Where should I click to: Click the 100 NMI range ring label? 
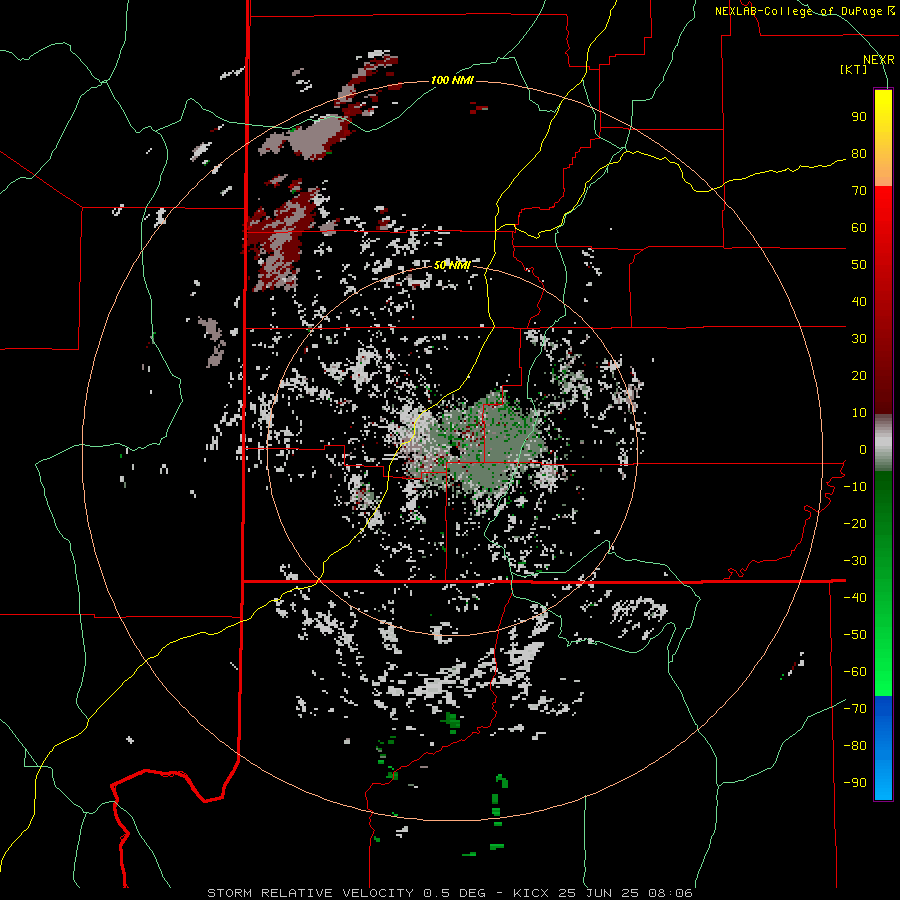(x=452, y=80)
